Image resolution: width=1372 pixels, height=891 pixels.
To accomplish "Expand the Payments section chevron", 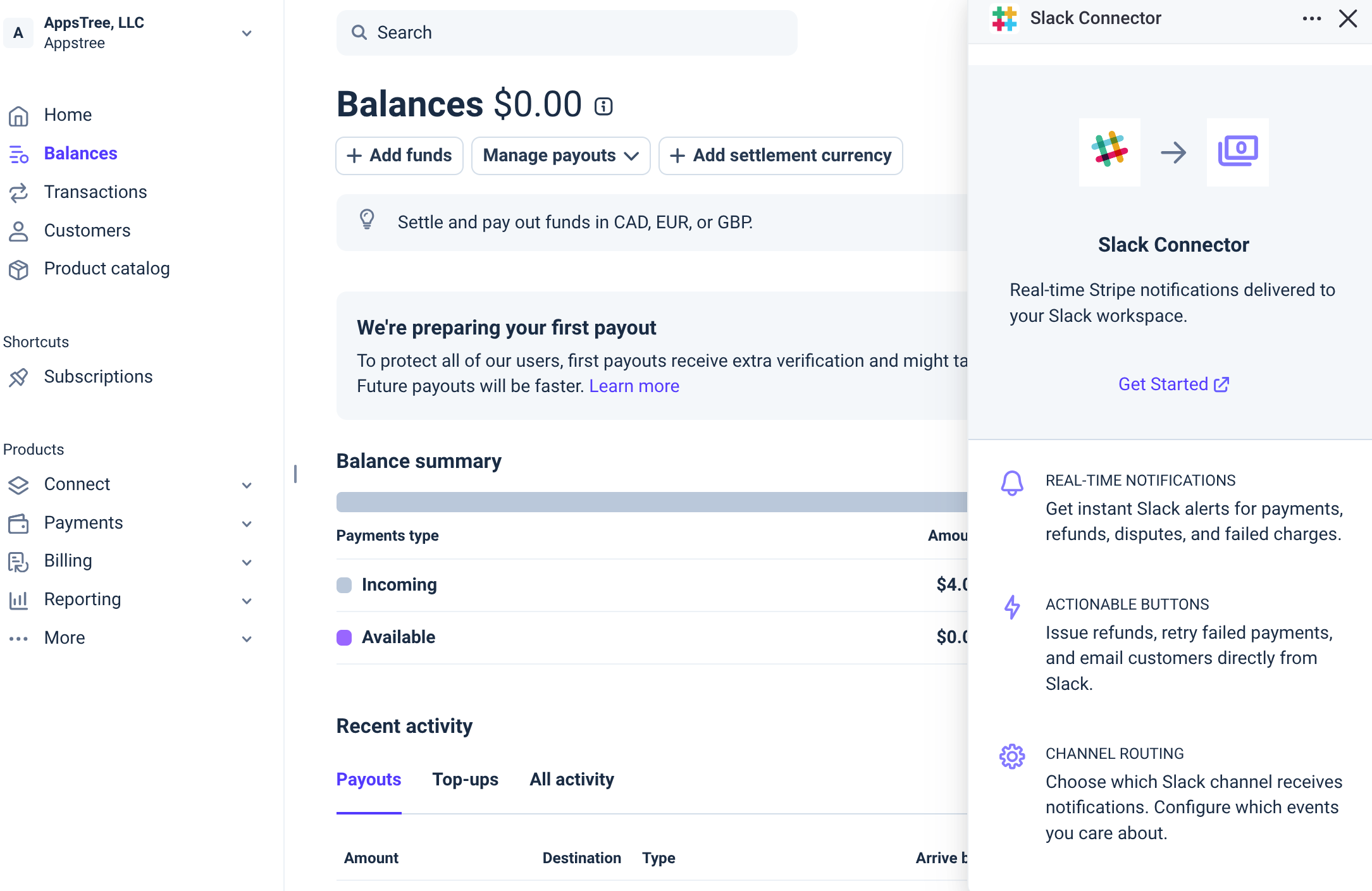I will [247, 524].
